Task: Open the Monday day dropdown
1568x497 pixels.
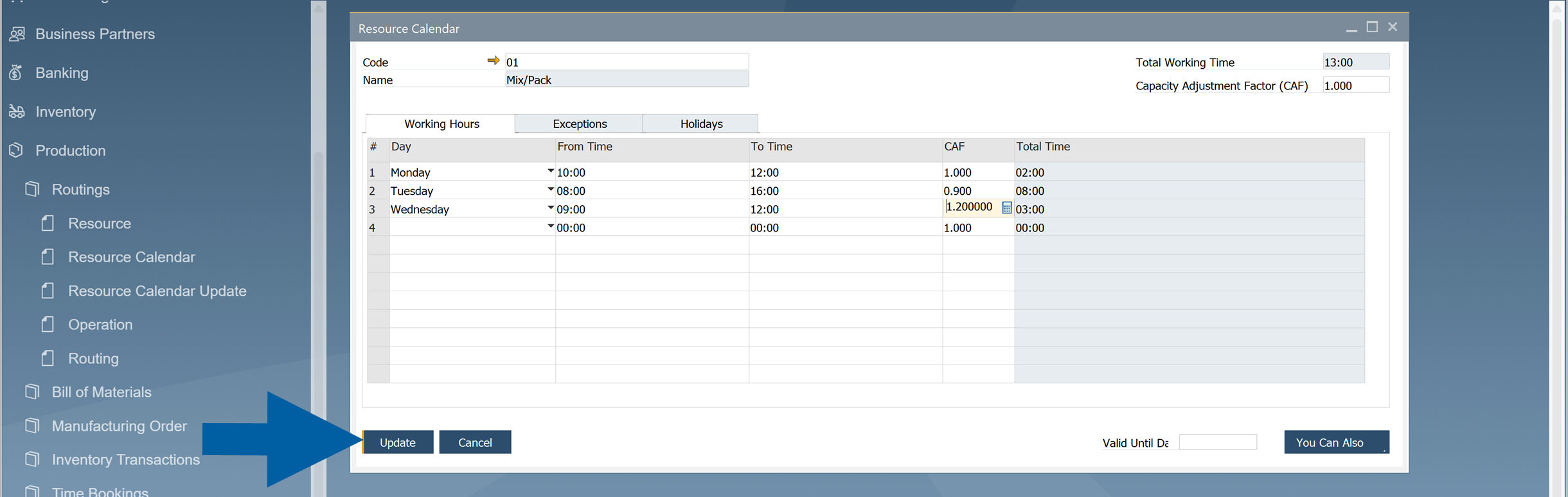Action: click(x=551, y=171)
